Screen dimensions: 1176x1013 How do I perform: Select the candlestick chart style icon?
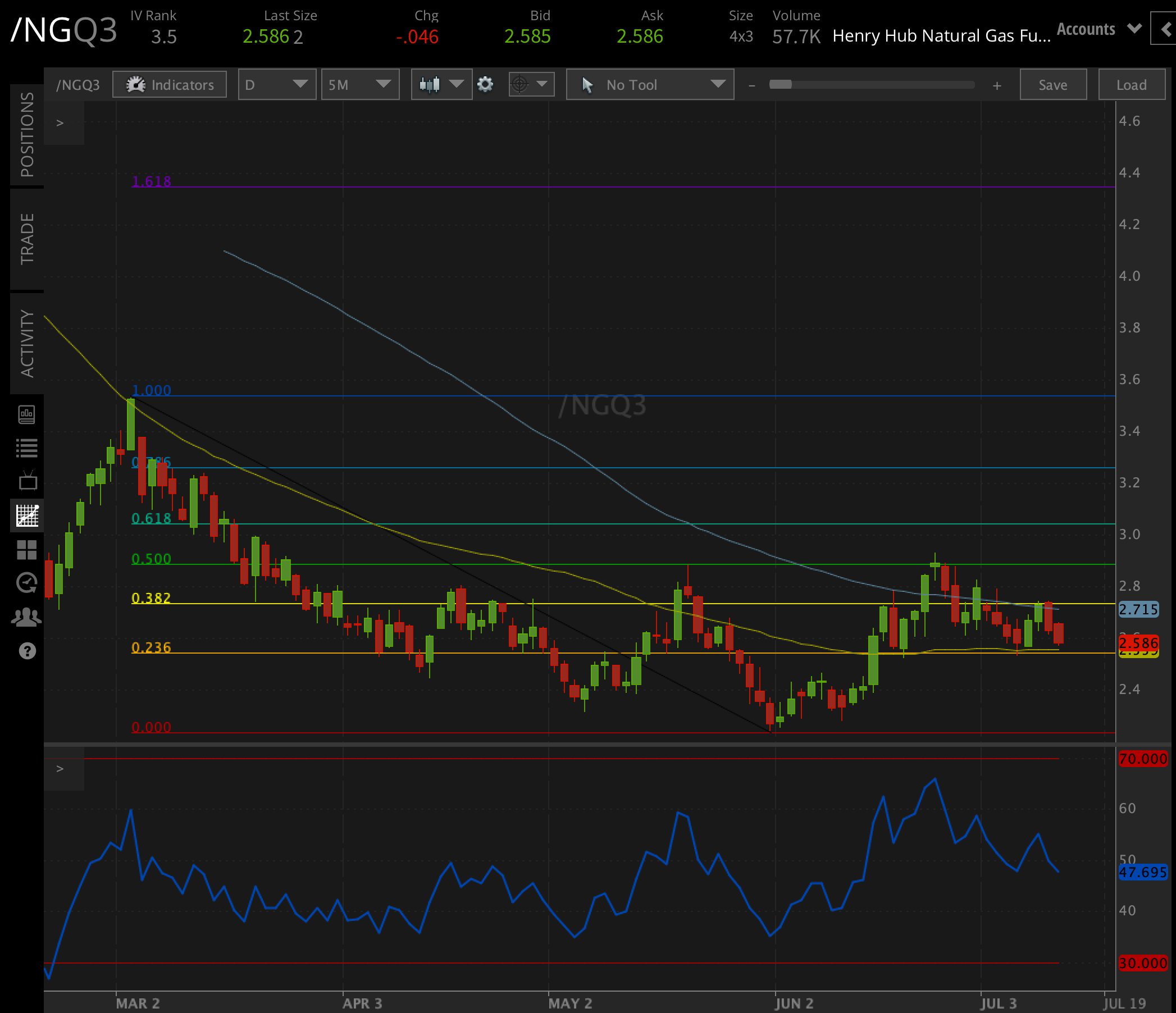430,84
